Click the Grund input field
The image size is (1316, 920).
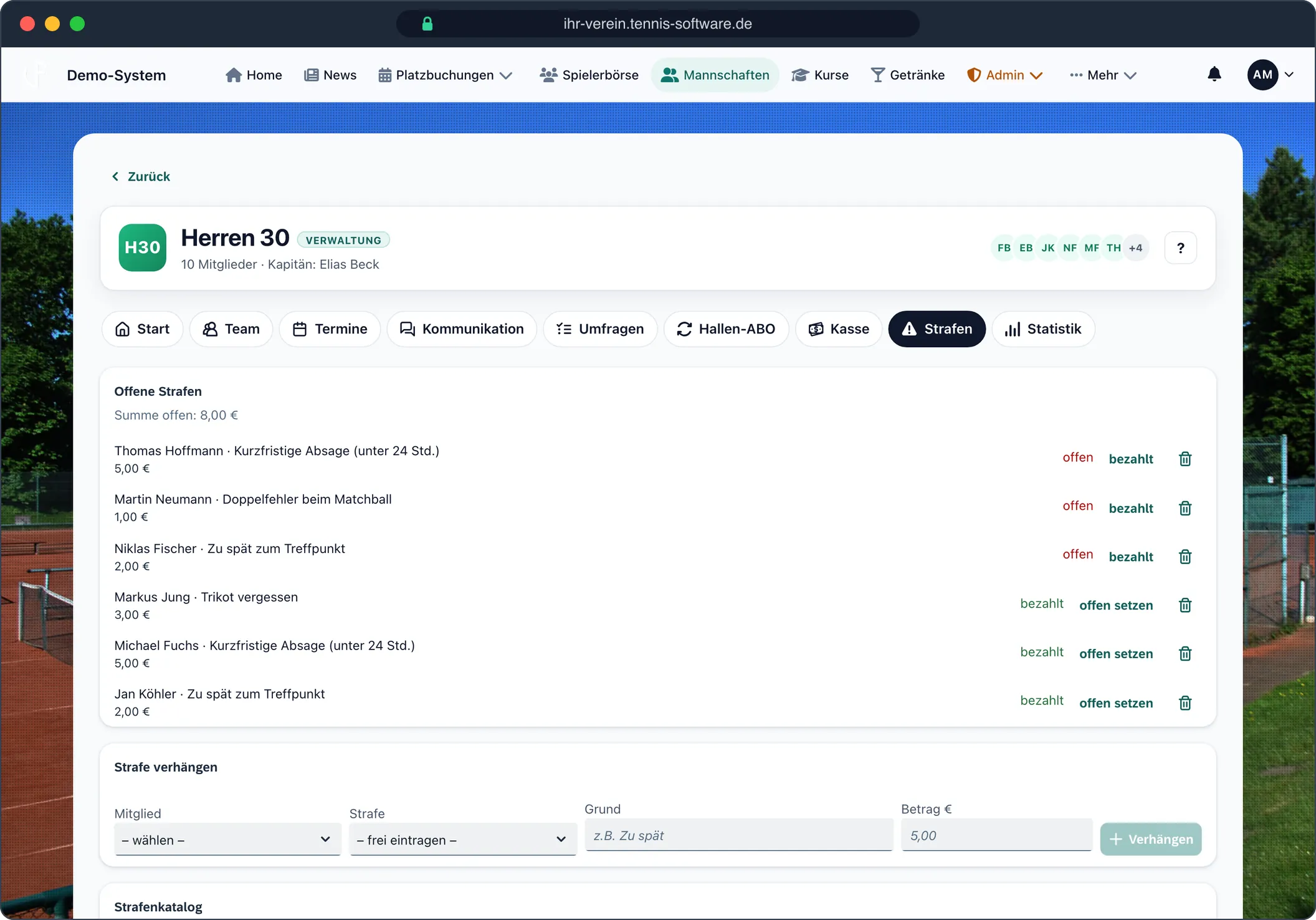(739, 835)
